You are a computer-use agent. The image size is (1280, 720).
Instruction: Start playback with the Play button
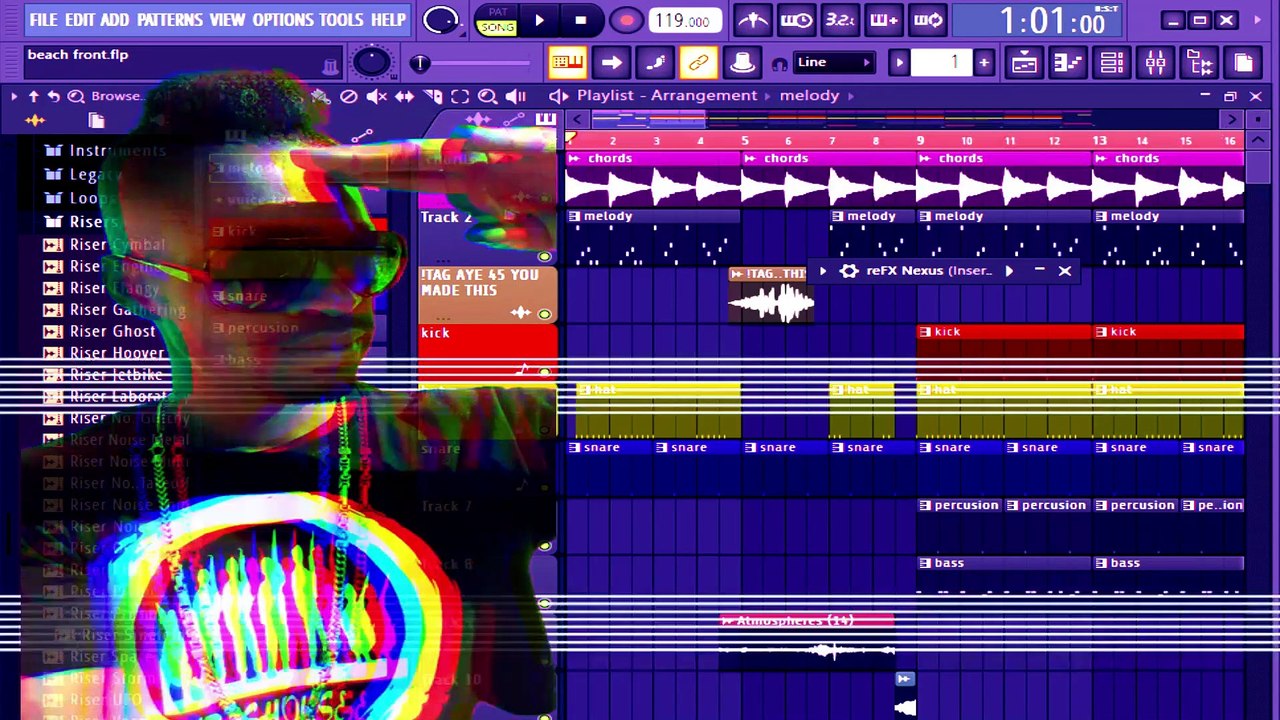pyautogui.click(x=539, y=20)
